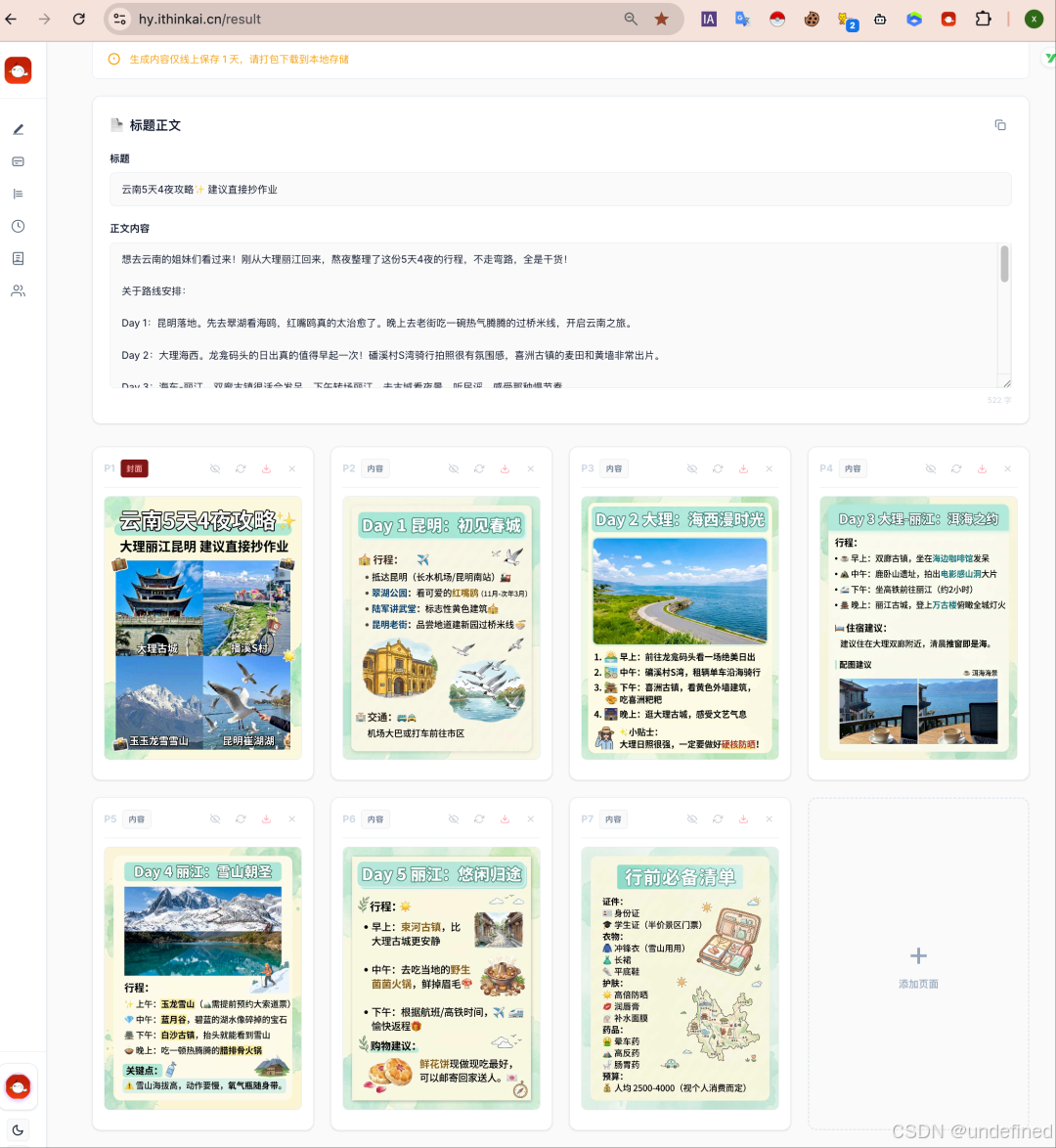Hide page P5 with eye-slash icon
The image size is (1056, 1148).
pyautogui.click(x=215, y=819)
